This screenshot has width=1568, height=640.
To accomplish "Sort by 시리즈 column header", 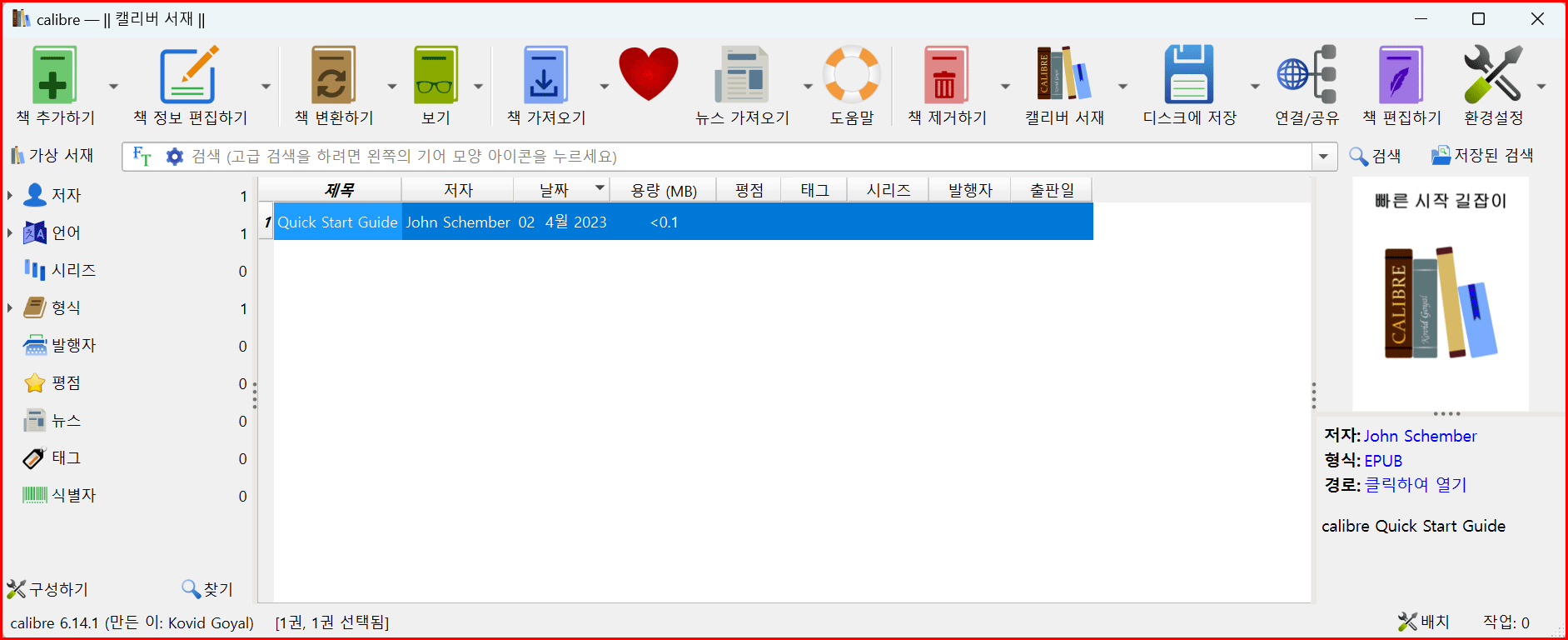I will pos(888,190).
